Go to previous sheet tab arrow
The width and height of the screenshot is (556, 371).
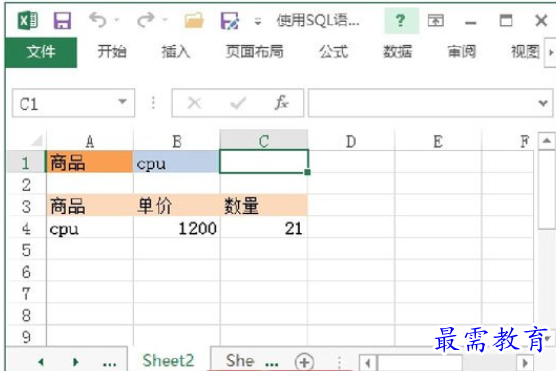point(41,362)
